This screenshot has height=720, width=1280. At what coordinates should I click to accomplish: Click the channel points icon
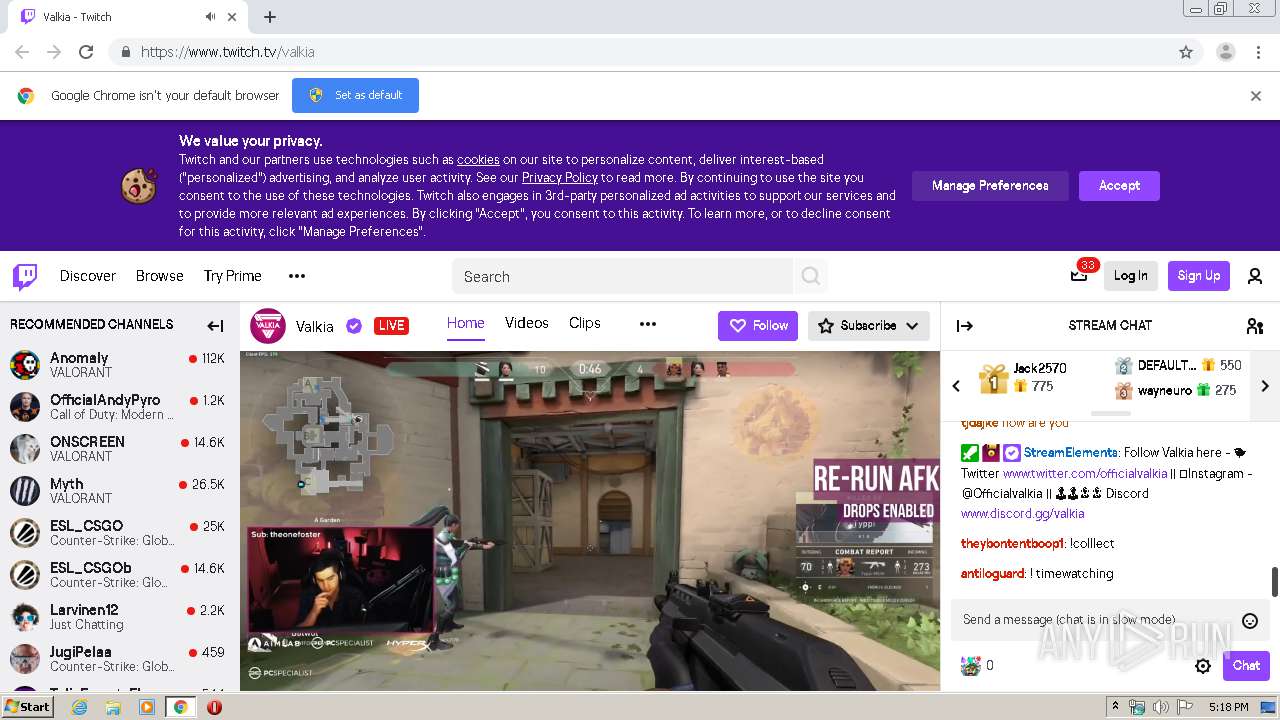point(970,666)
